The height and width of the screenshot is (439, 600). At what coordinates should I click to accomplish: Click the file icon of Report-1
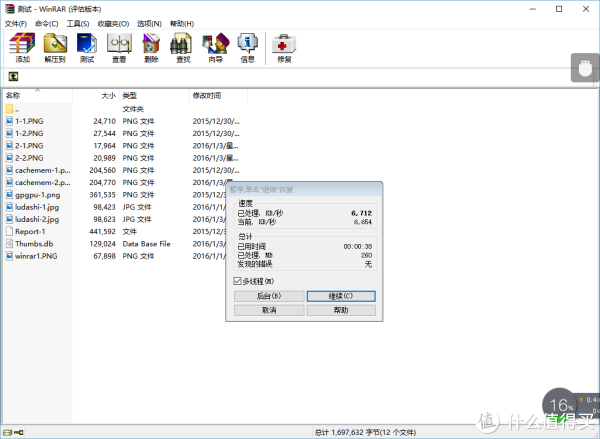click(10, 231)
